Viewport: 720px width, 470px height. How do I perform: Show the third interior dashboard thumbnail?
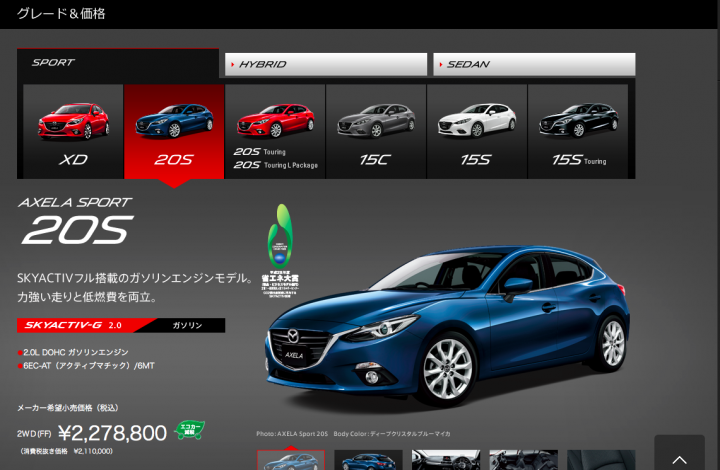446,460
